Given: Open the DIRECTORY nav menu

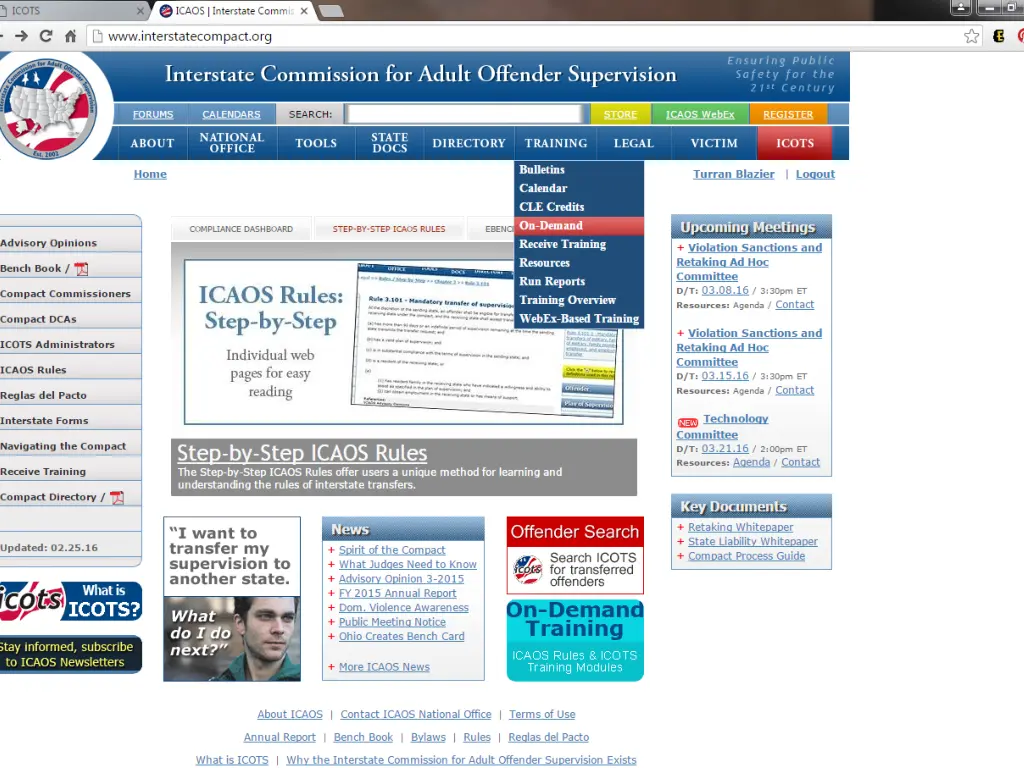Looking at the screenshot, I should pyautogui.click(x=469, y=143).
